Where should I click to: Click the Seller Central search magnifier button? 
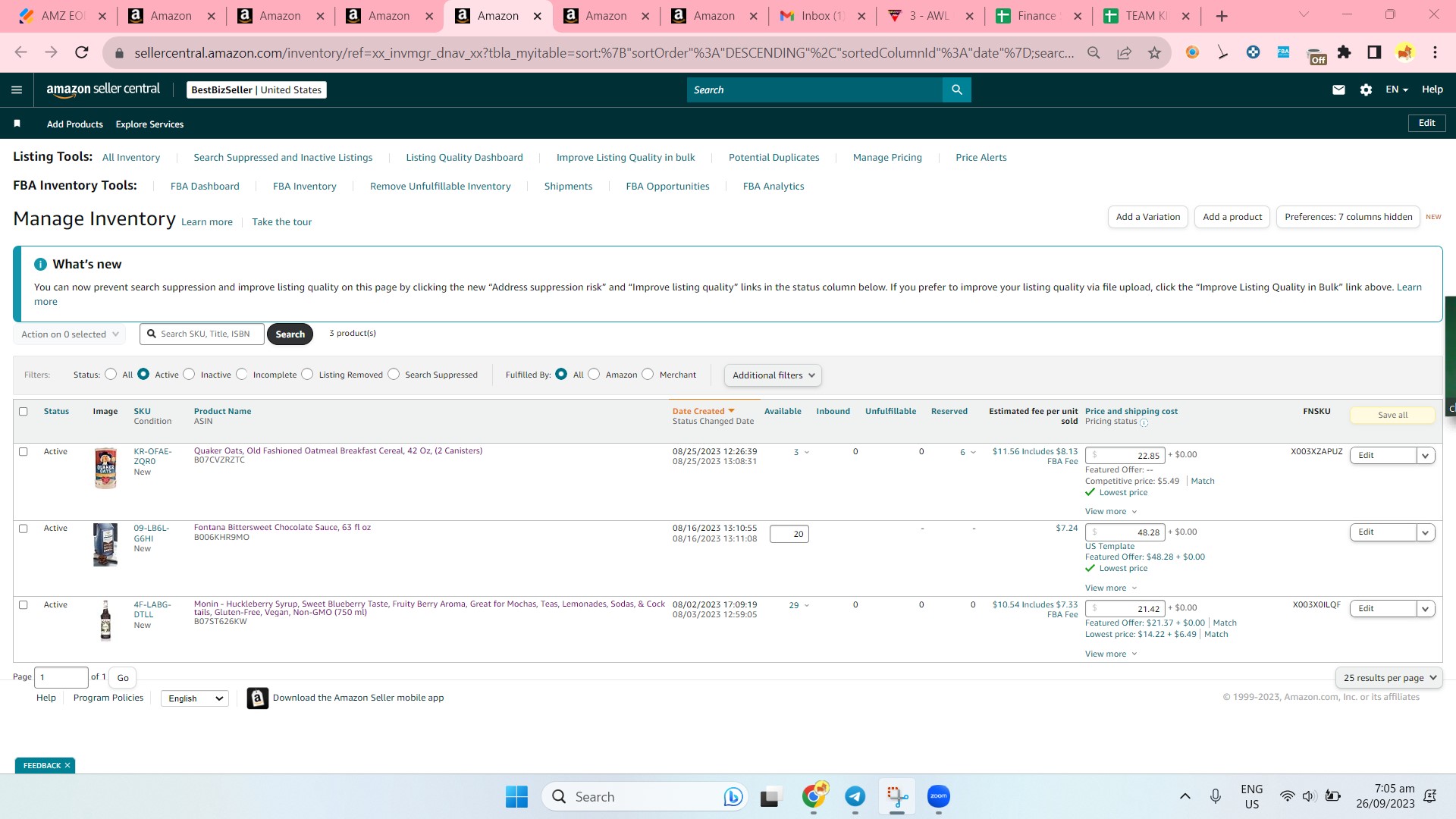[x=957, y=89]
